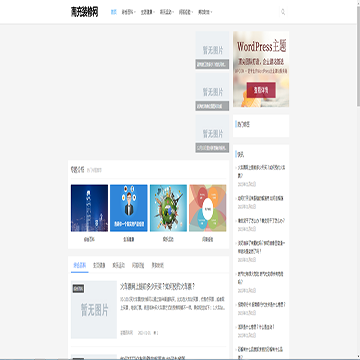Expand the third navigation menu dropdown
Image resolution: width=360 pixels, height=360 pixels.
147,12
